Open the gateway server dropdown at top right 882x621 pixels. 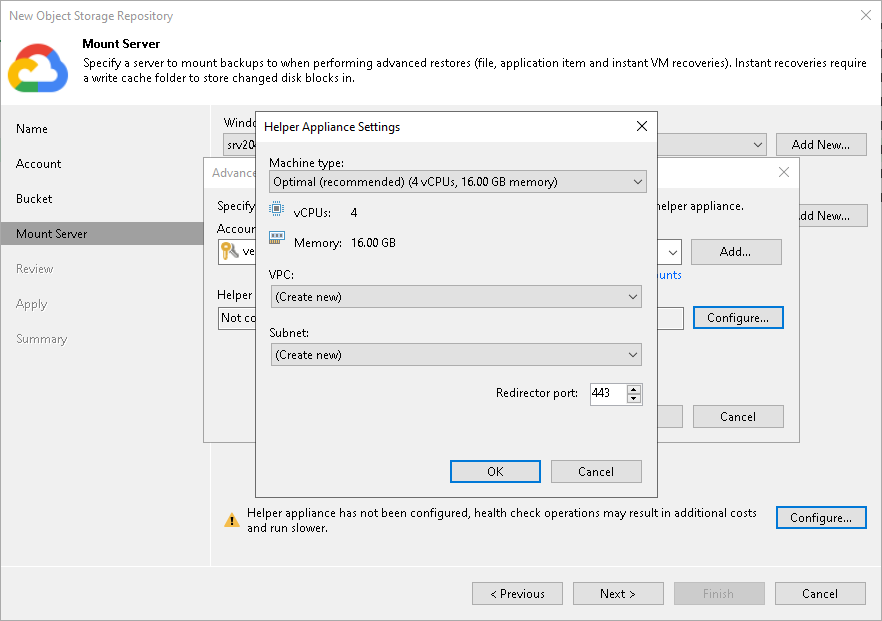[758, 144]
